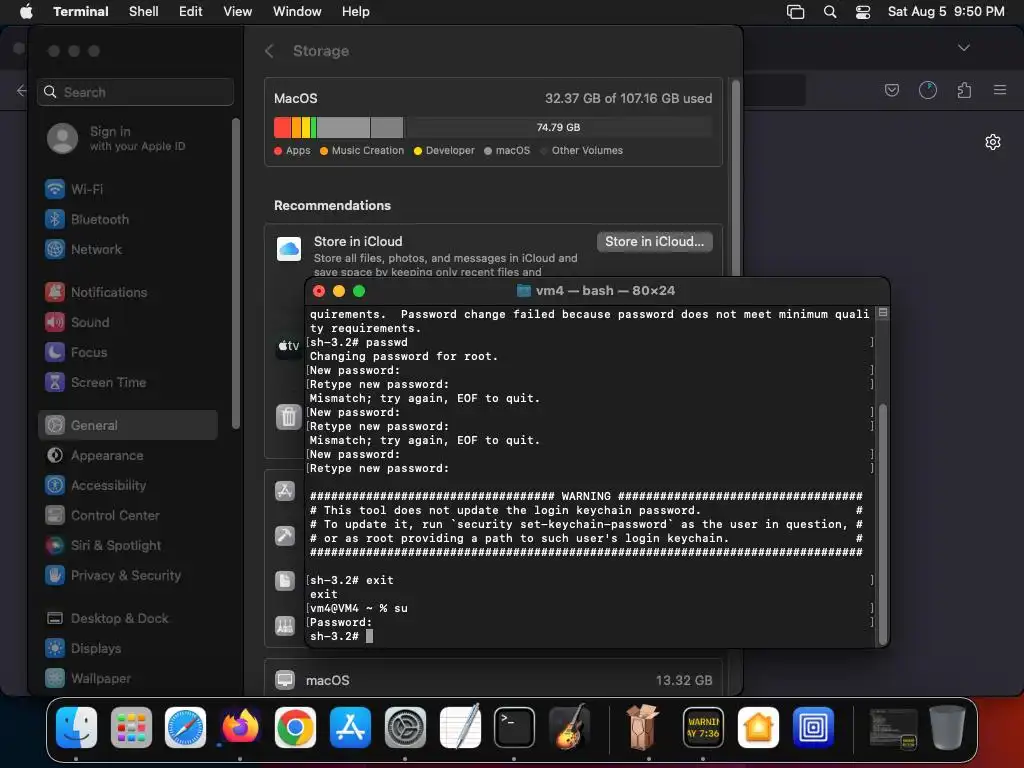Click the Terminal window scrollbar

(883, 522)
